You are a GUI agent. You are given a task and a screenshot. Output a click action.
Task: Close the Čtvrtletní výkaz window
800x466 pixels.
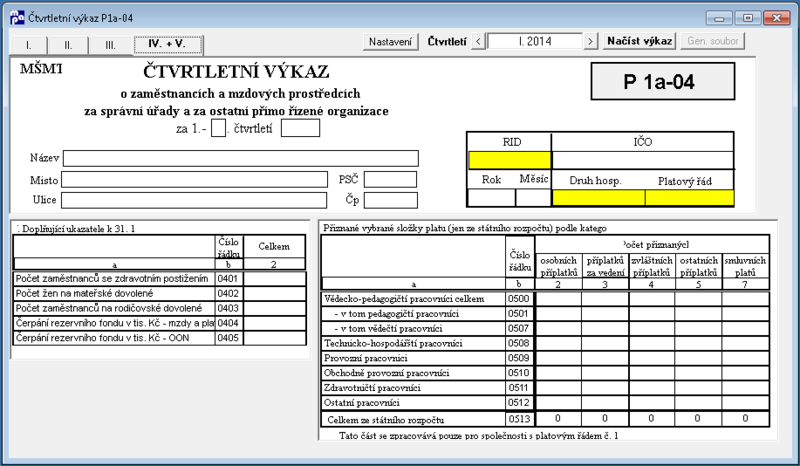coord(777,18)
